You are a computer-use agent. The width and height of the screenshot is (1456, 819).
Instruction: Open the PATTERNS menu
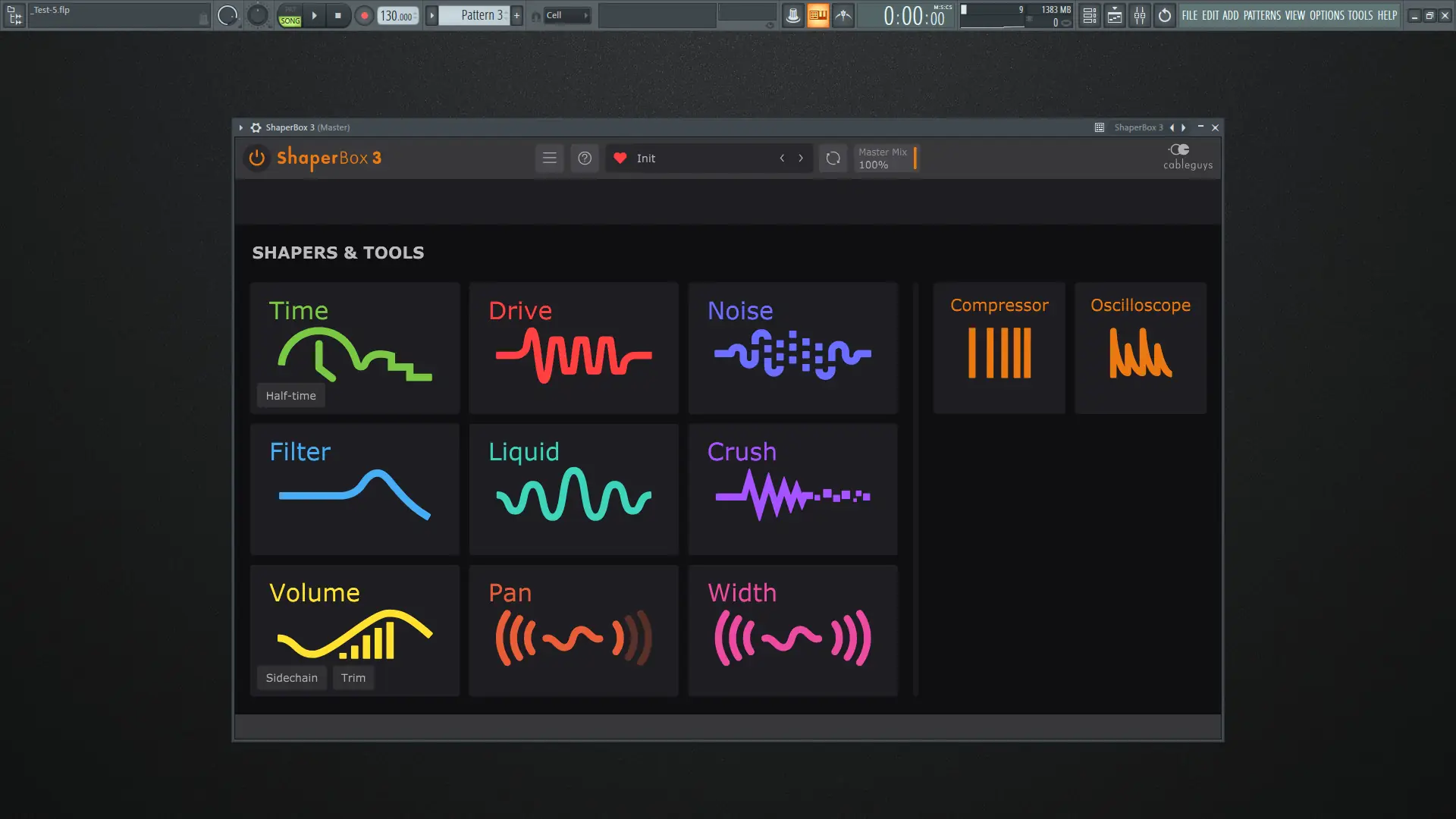1261,15
